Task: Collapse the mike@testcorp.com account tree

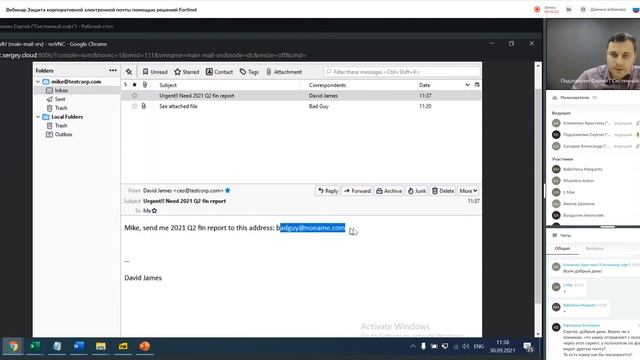Action: (38, 82)
